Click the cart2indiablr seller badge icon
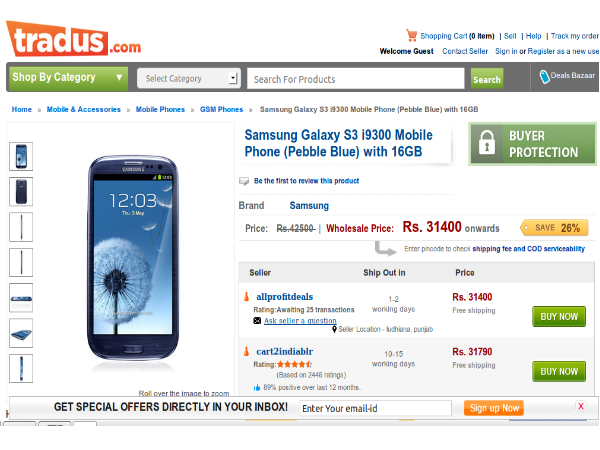This screenshot has height=450, width=600. pyautogui.click(x=245, y=351)
